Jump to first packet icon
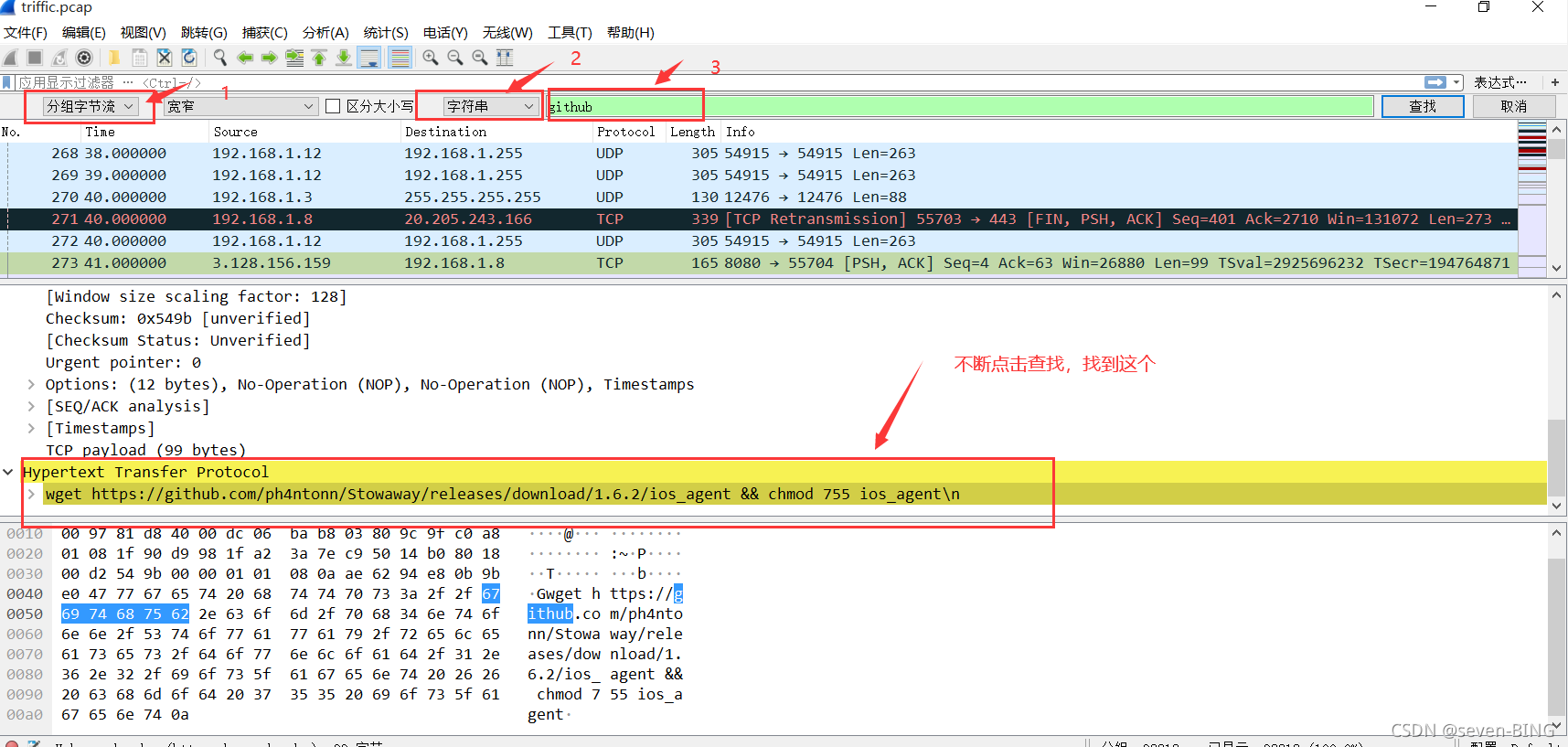This screenshot has width=1568, height=747. pos(319,58)
